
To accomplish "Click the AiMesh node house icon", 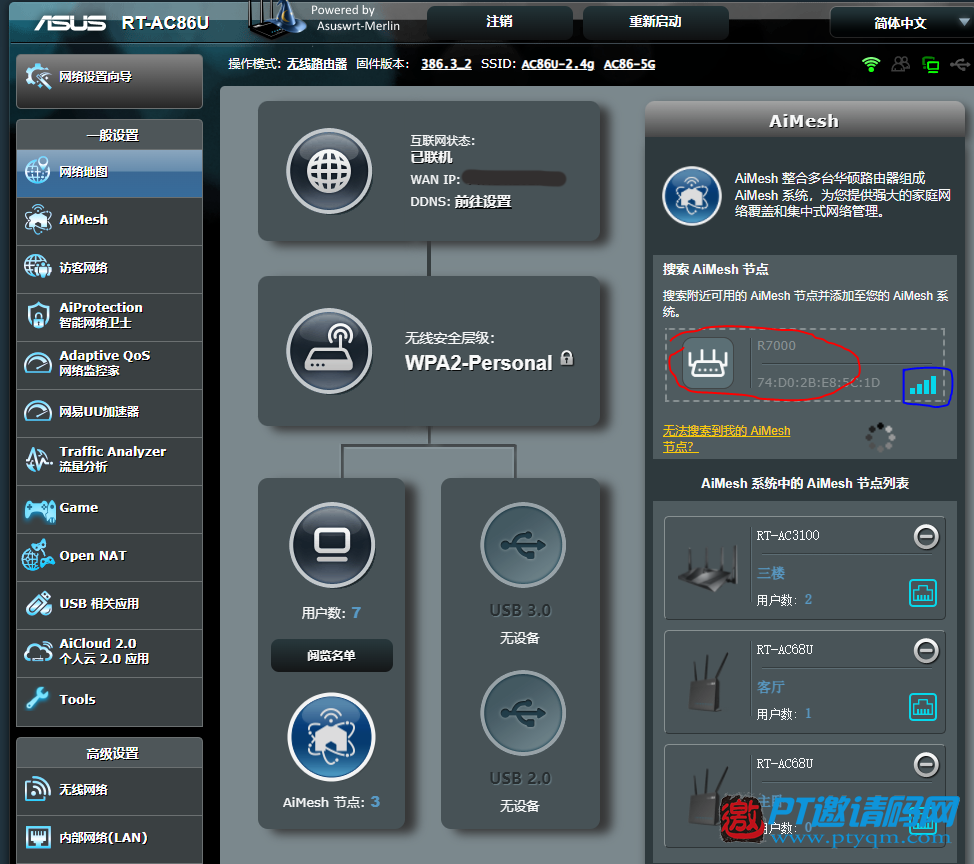I will 331,737.
